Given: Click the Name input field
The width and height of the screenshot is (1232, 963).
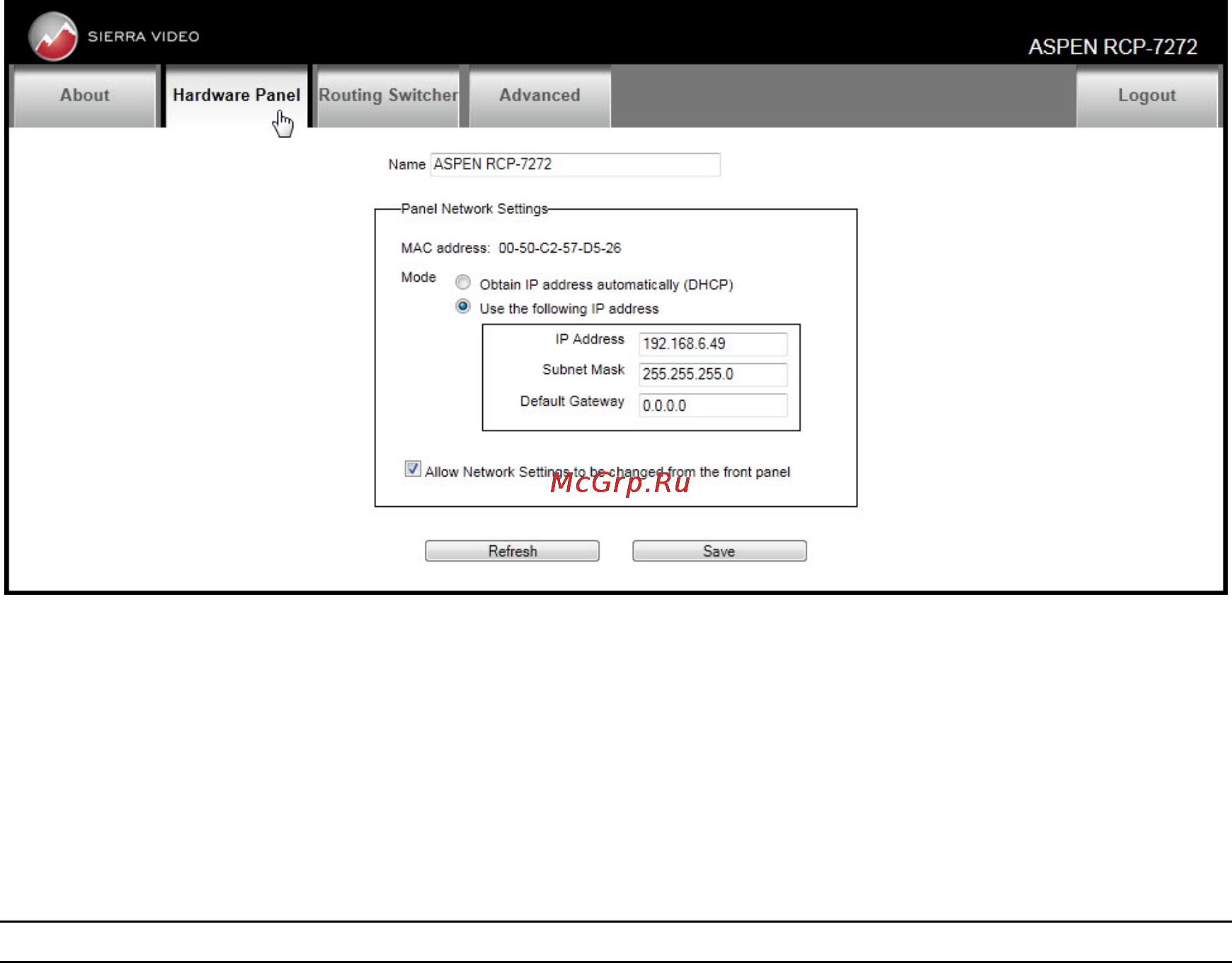Looking at the screenshot, I should coord(576,164).
